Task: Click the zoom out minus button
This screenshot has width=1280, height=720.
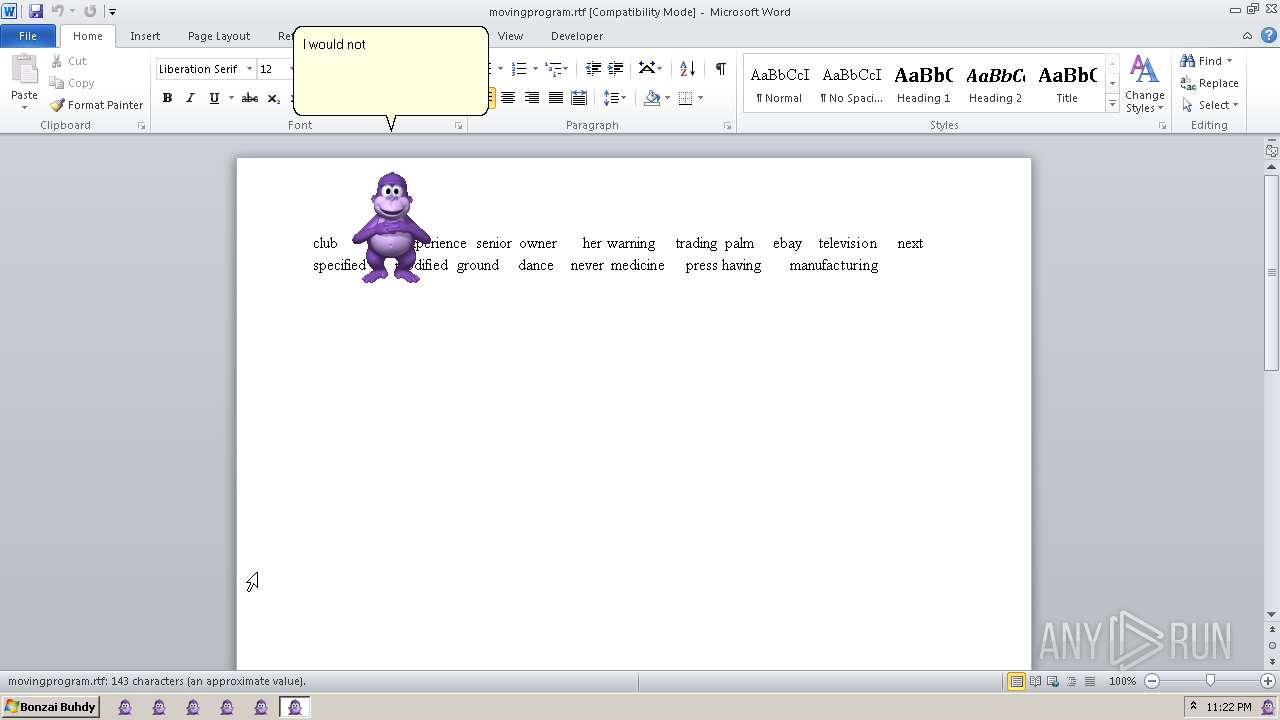Action: point(1152,681)
